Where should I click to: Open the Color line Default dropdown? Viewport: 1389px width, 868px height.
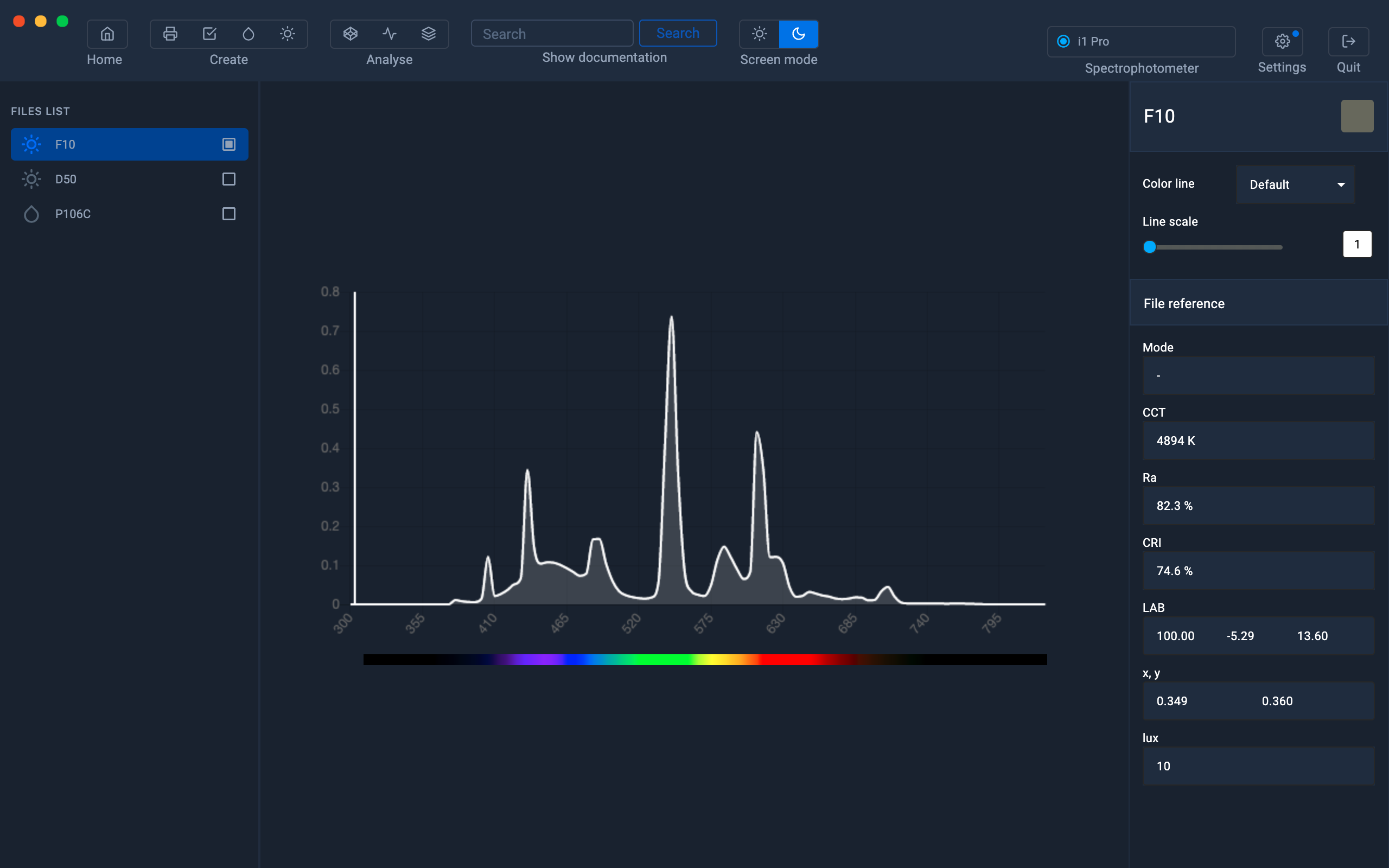1296,184
